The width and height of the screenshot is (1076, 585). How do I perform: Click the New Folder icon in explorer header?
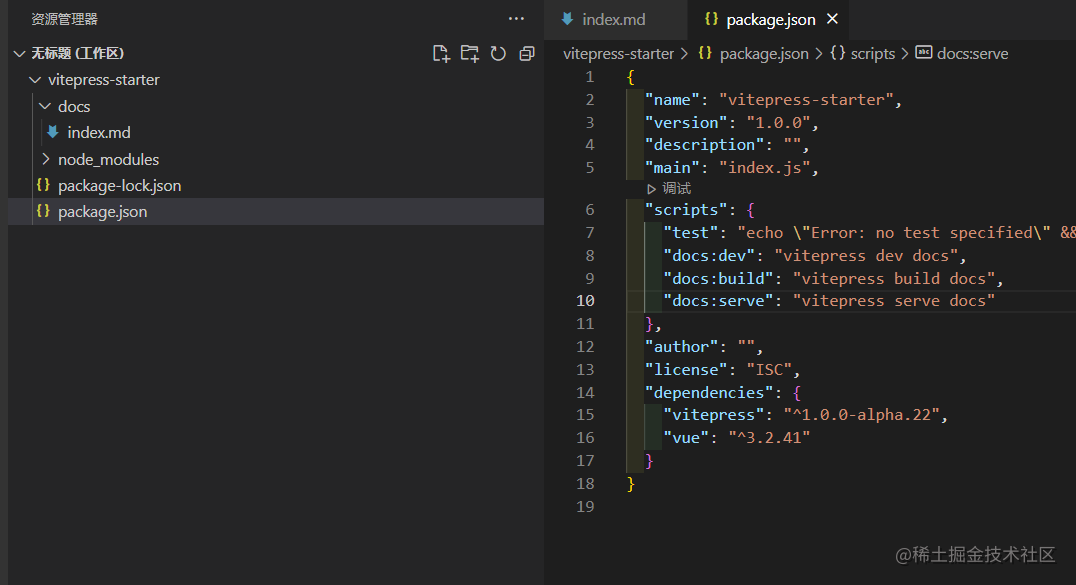(469, 54)
